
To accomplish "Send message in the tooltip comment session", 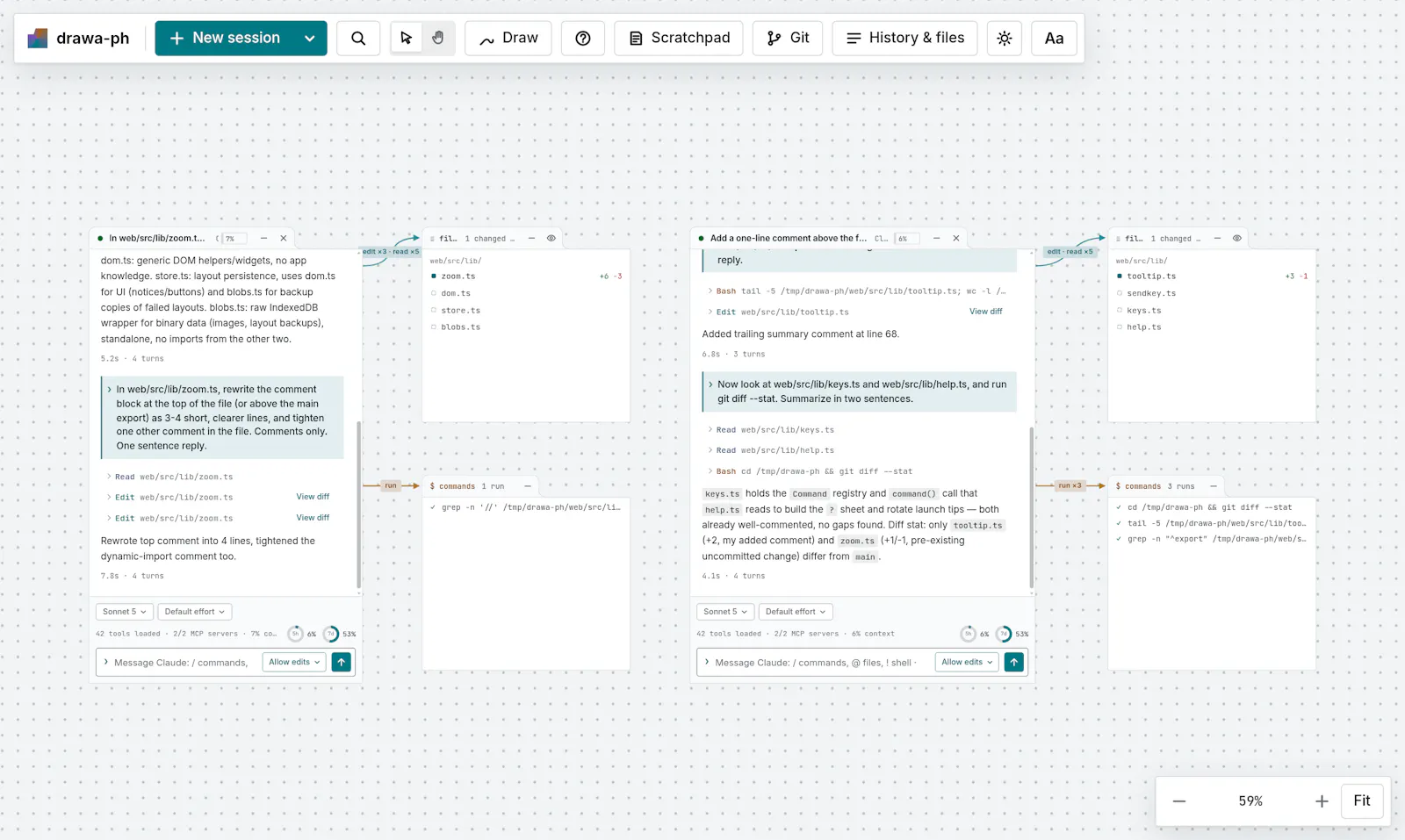I will pyautogui.click(x=1014, y=662).
